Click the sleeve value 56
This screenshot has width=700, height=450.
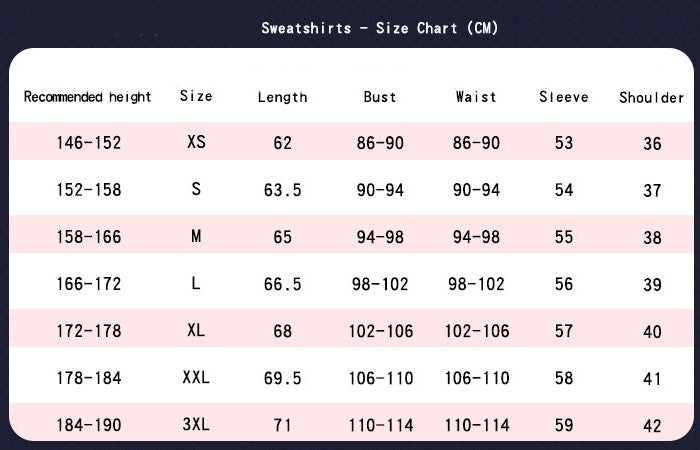tap(564, 284)
